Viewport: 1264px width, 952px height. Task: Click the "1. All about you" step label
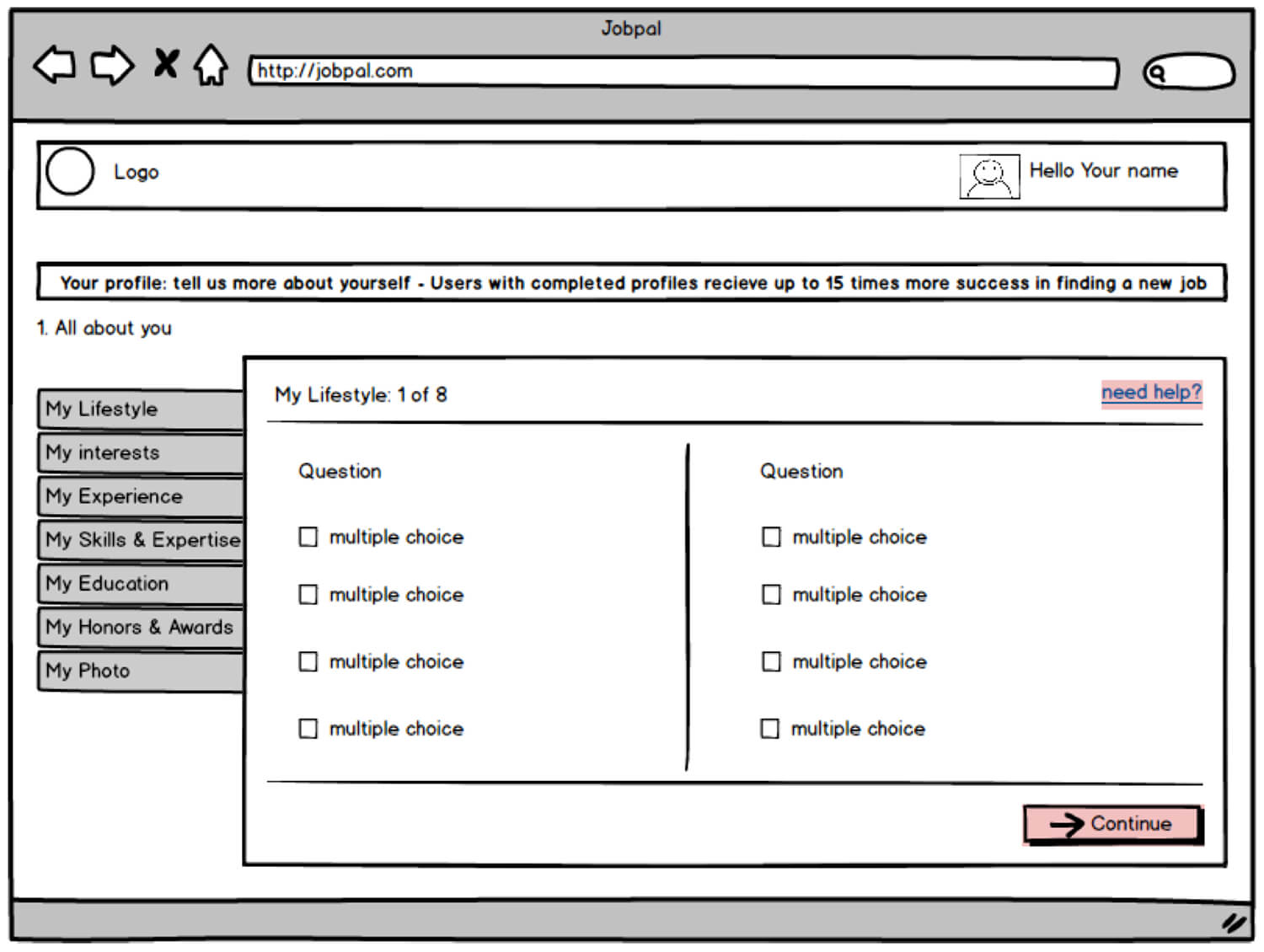[x=104, y=329]
